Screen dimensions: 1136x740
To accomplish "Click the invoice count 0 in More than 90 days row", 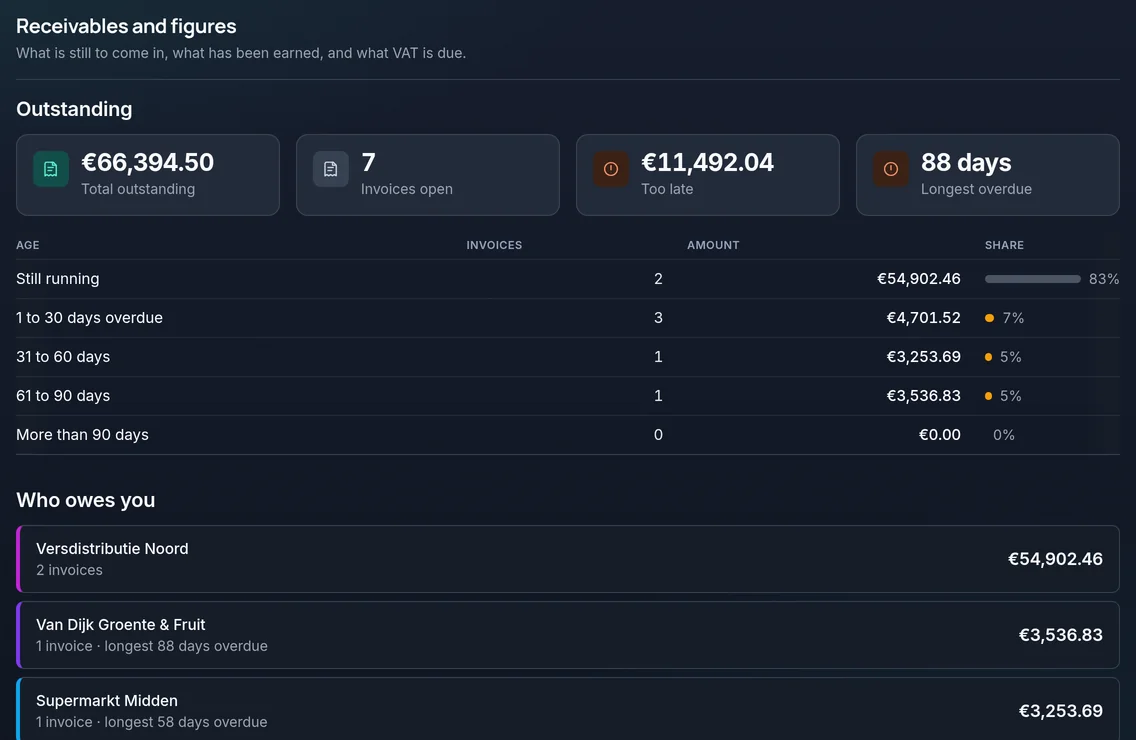I will (658, 435).
